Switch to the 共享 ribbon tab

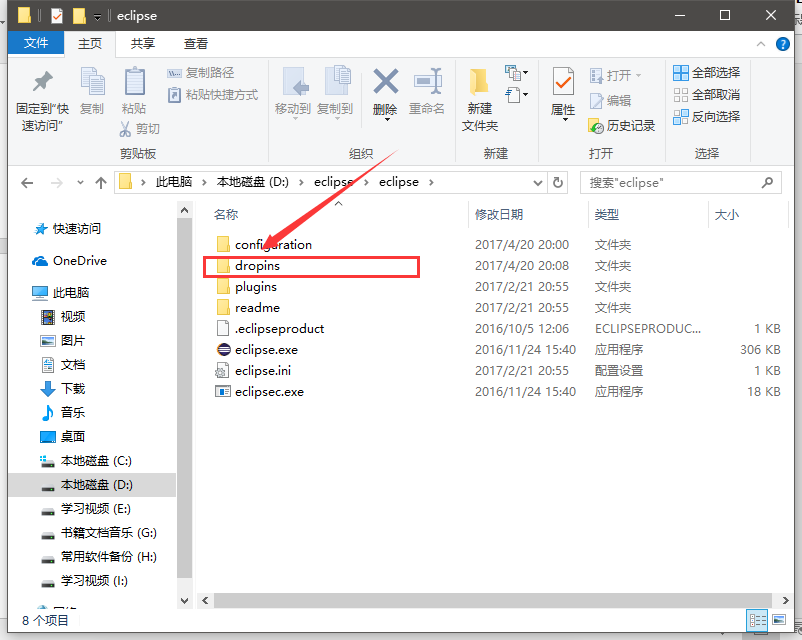143,44
